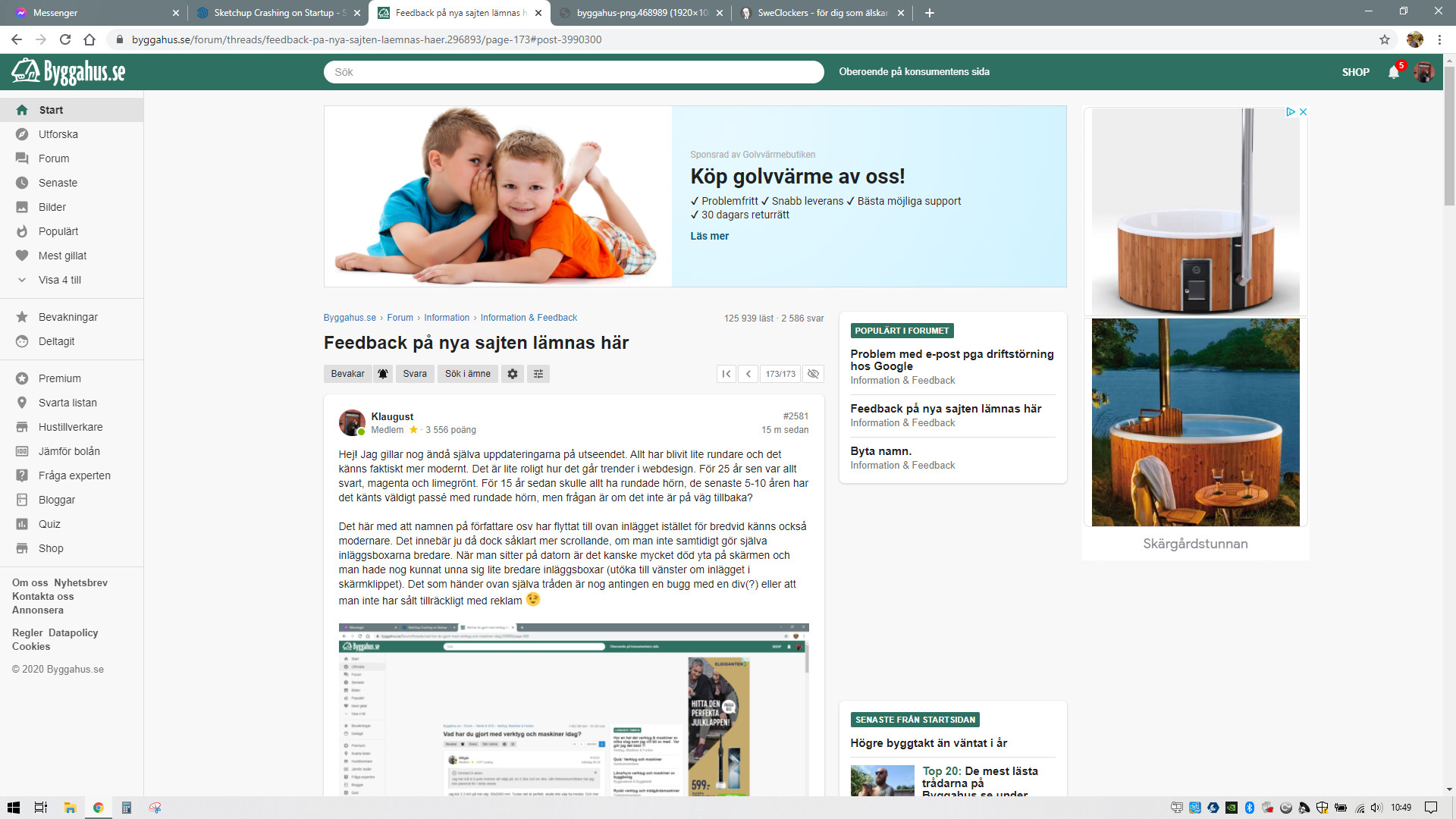Click the thread settings gear icon
Screen dimensions: 1456x819
click(513, 374)
